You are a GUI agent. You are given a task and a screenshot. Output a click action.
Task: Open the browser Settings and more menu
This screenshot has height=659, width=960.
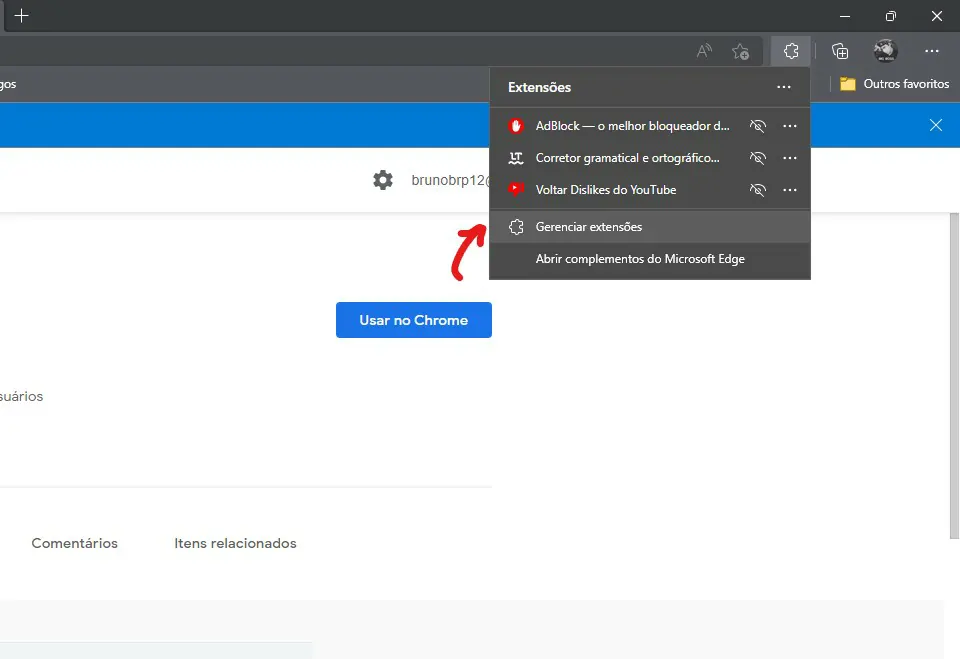[932, 51]
